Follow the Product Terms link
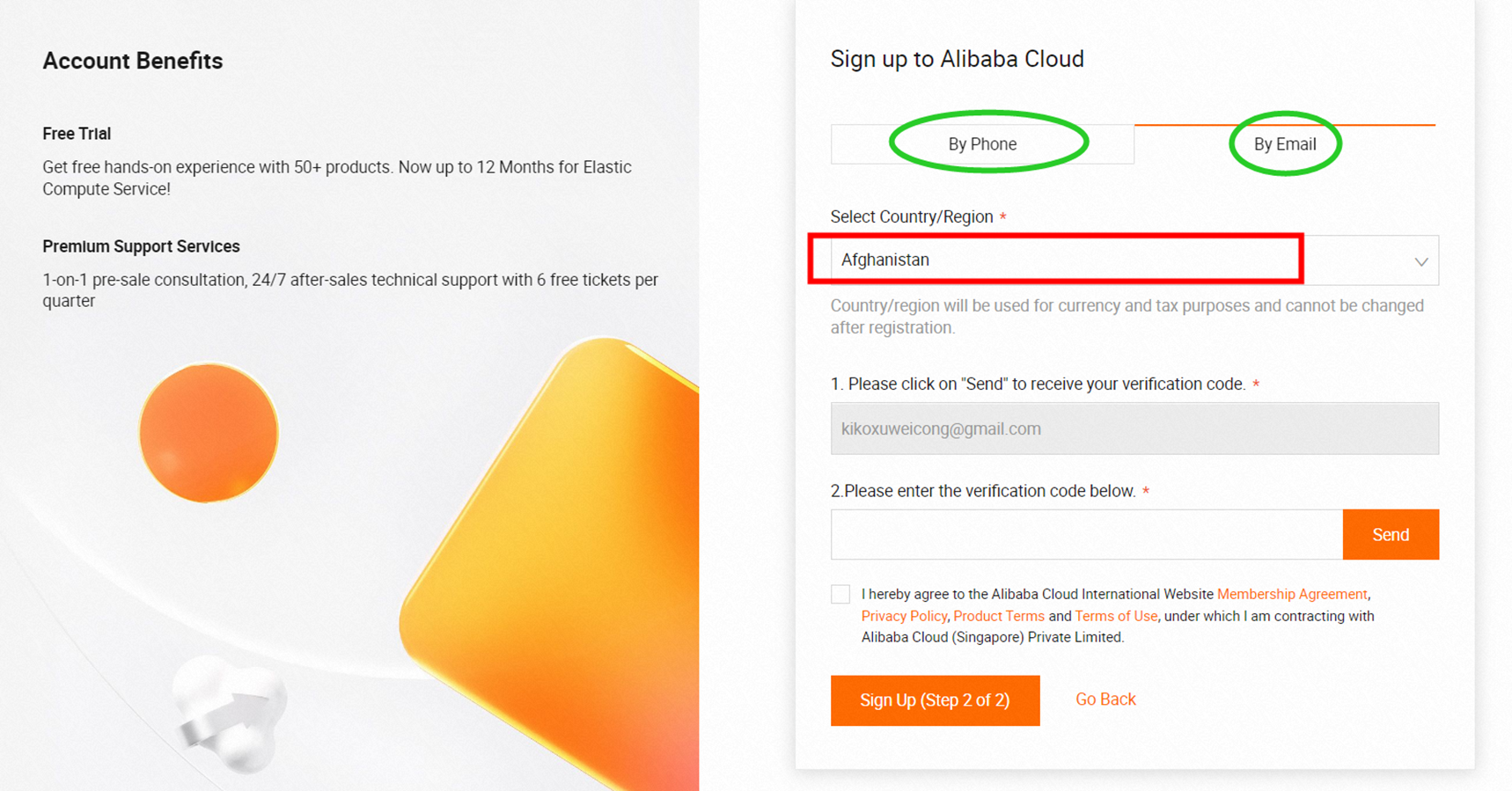 pos(998,616)
